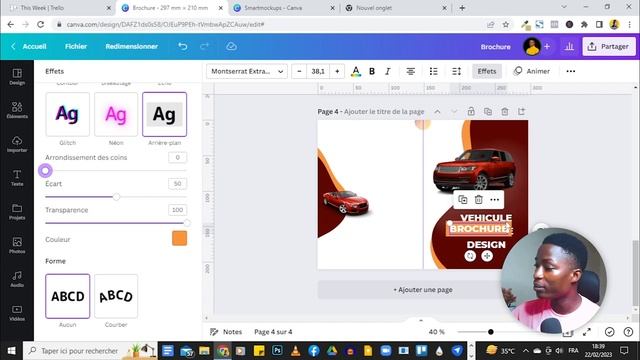640x360 pixels.
Task: Move page 4 up with chevron
Action: tap(437, 111)
